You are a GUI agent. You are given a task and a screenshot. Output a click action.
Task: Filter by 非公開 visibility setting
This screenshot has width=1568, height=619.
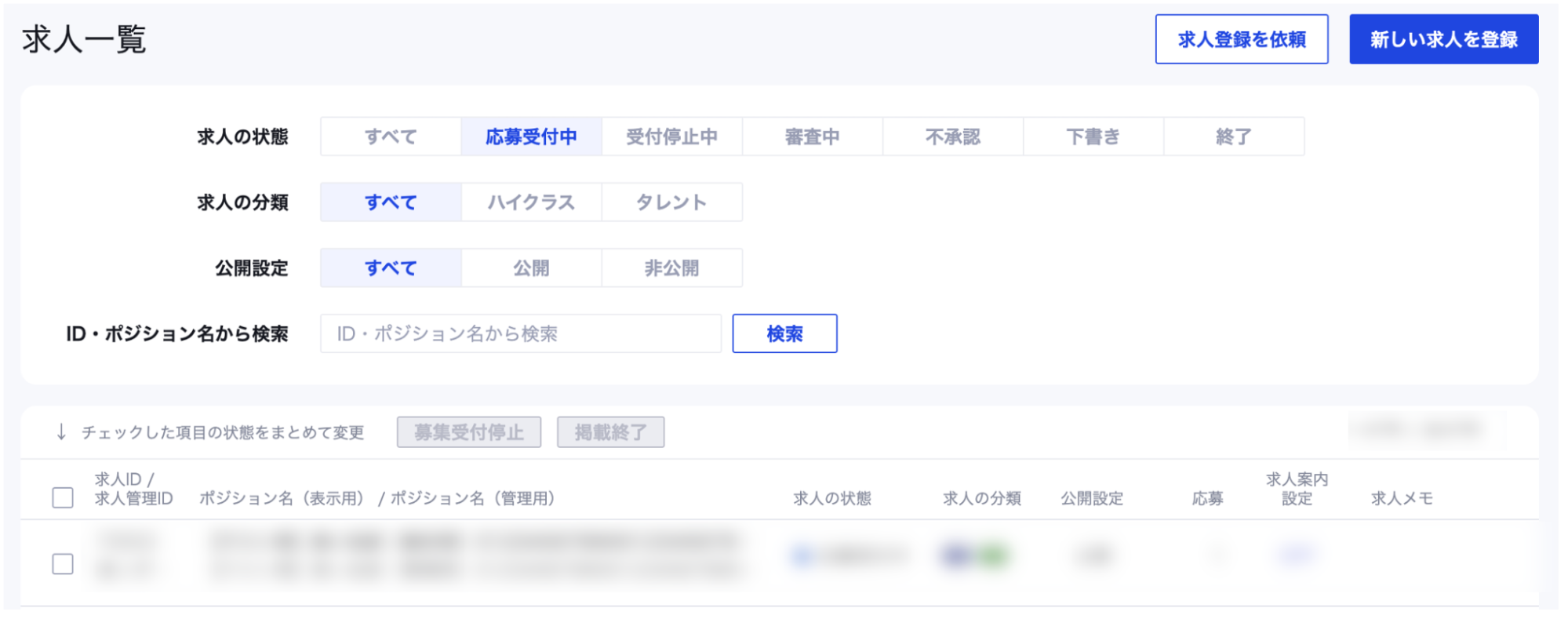coord(671,268)
